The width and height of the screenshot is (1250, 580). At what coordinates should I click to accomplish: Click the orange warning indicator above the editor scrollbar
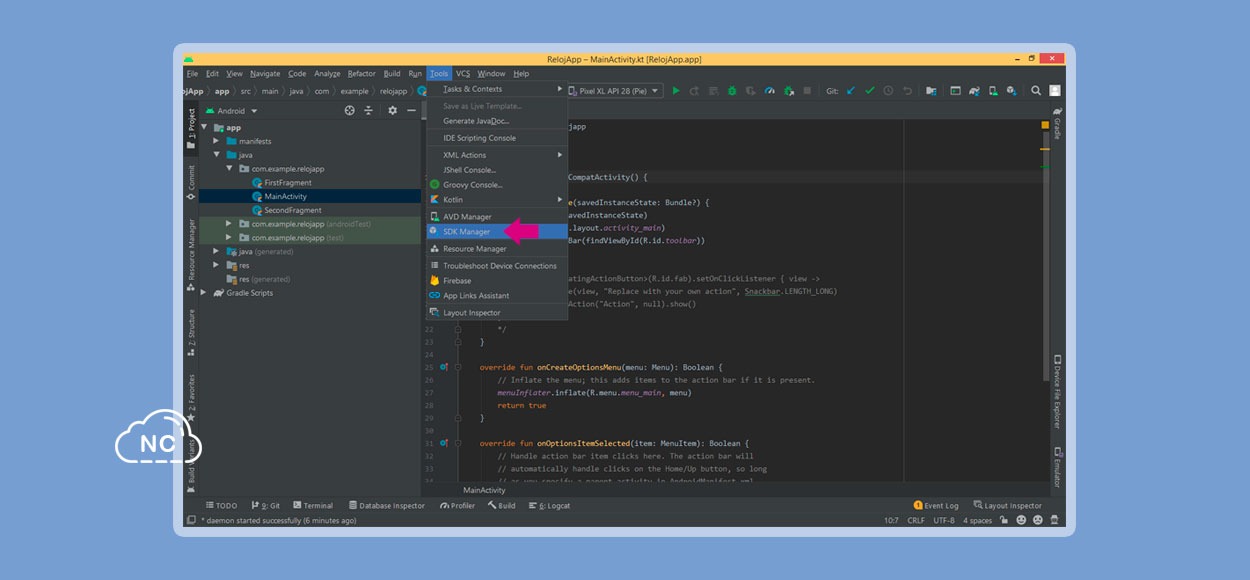point(1045,125)
